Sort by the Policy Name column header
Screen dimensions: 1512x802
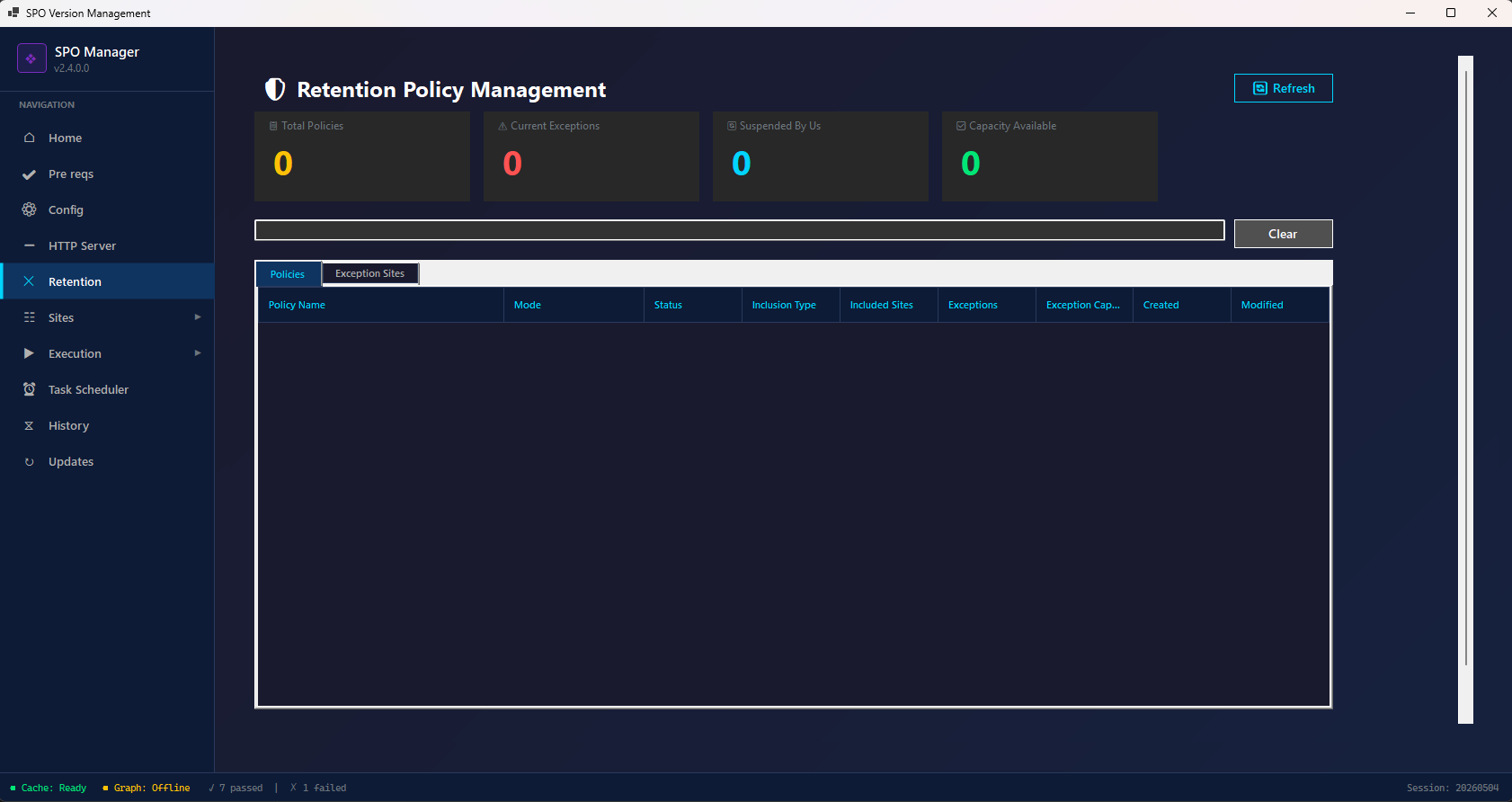pyautogui.click(x=380, y=305)
